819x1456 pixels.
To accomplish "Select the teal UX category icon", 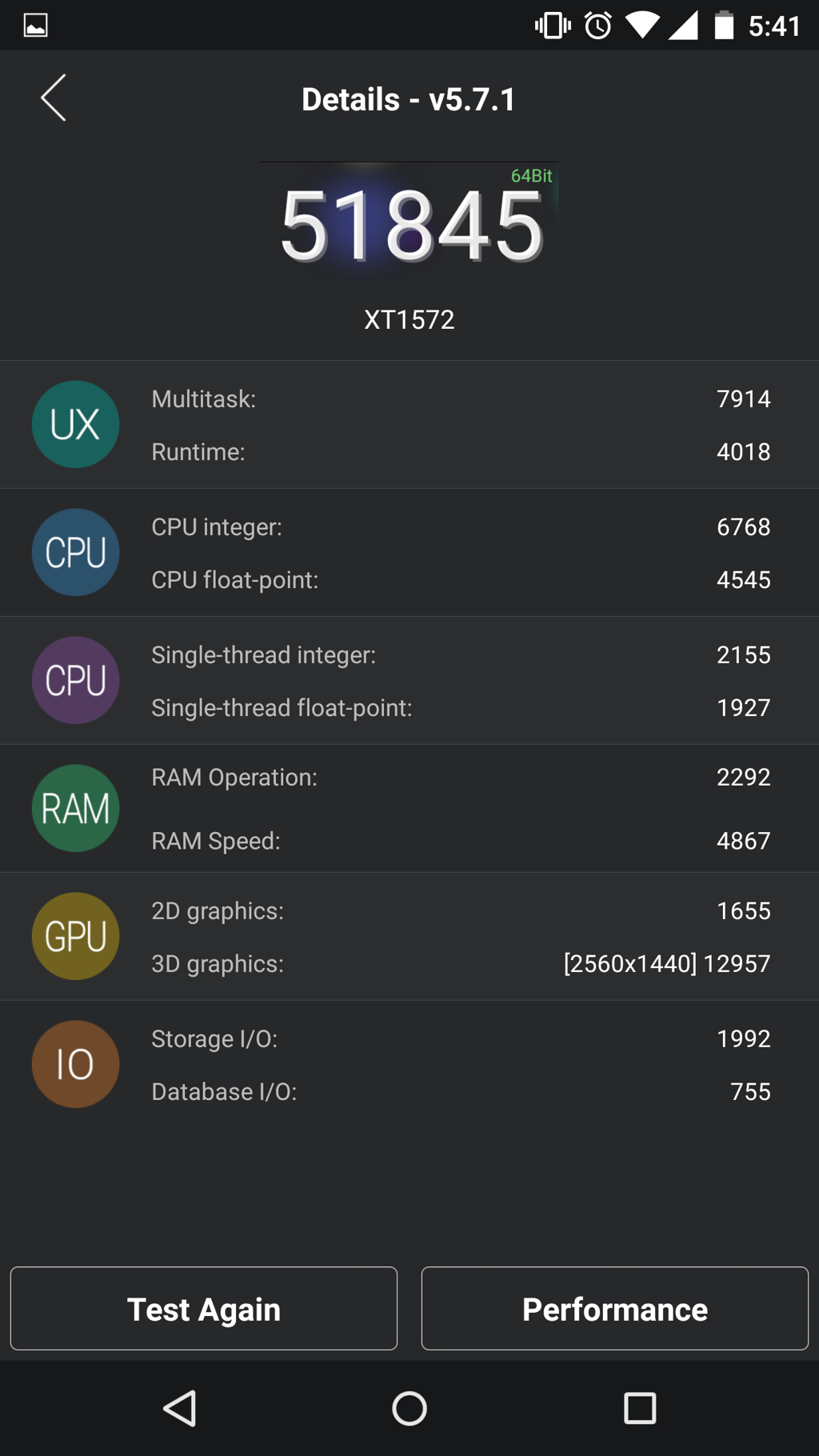I will point(76,424).
